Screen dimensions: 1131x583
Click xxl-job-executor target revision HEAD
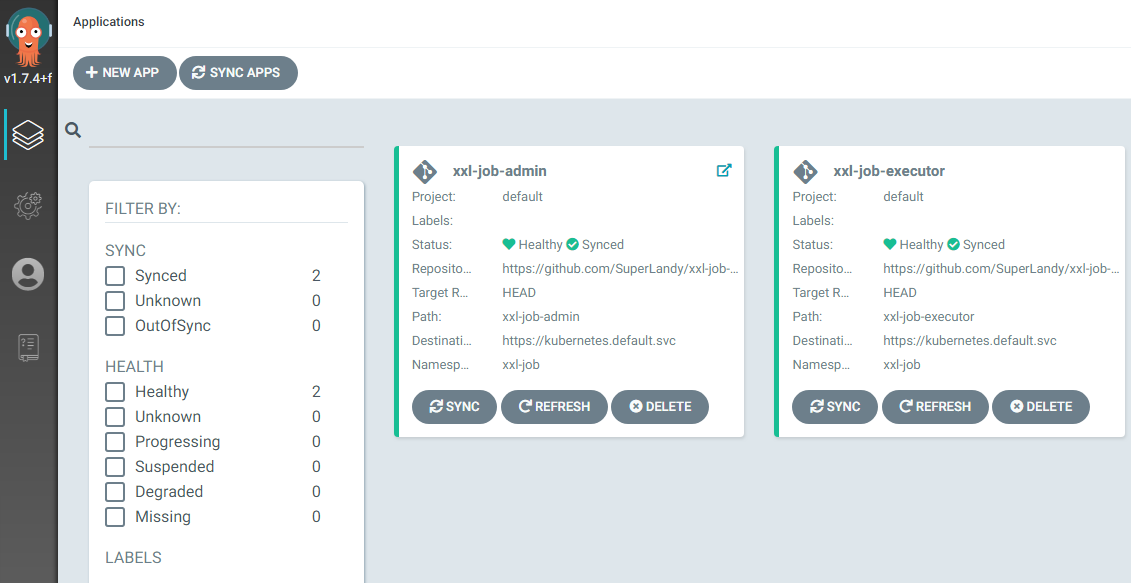(899, 293)
